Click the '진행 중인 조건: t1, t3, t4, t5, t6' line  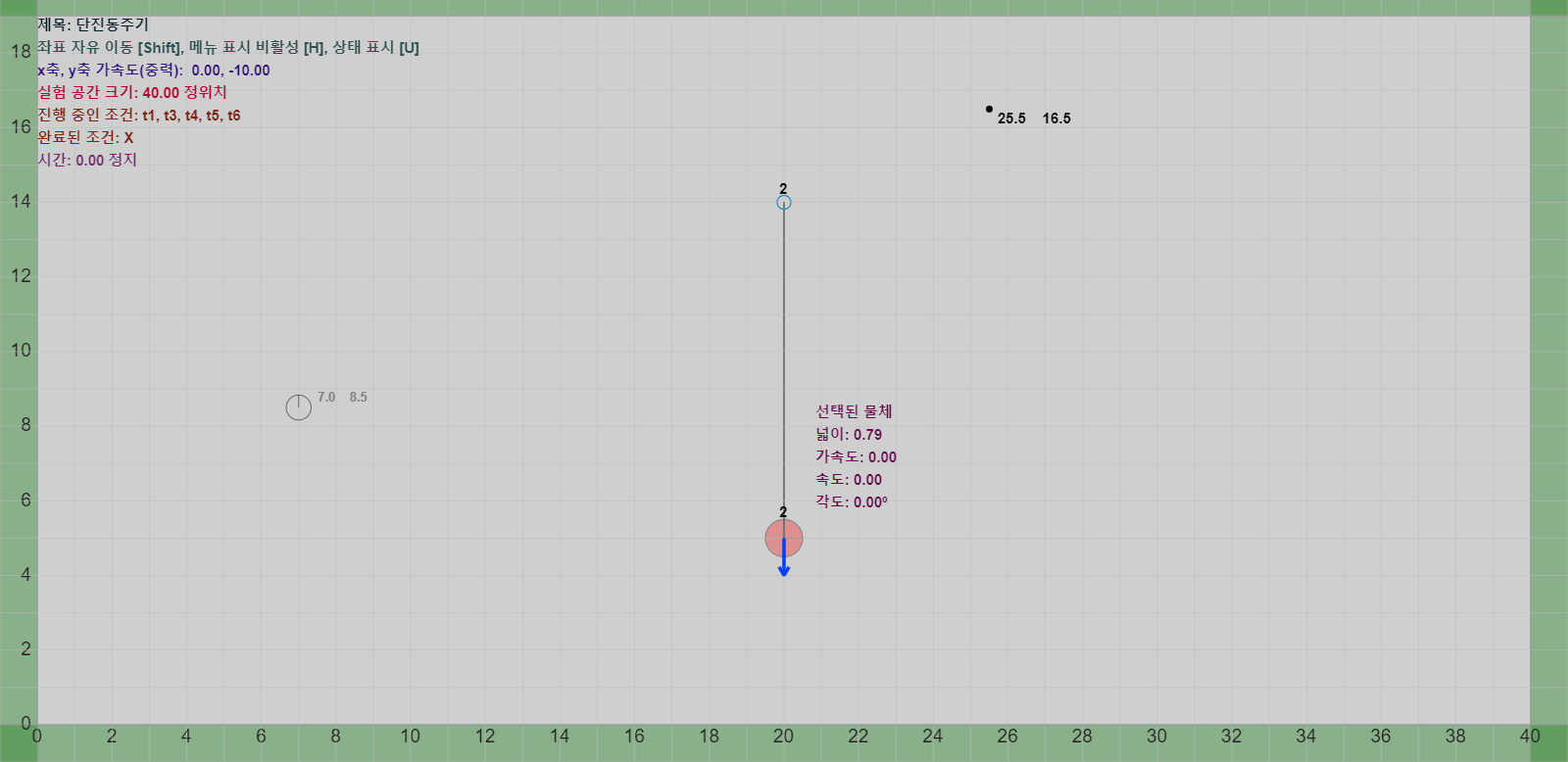click(x=139, y=116)
